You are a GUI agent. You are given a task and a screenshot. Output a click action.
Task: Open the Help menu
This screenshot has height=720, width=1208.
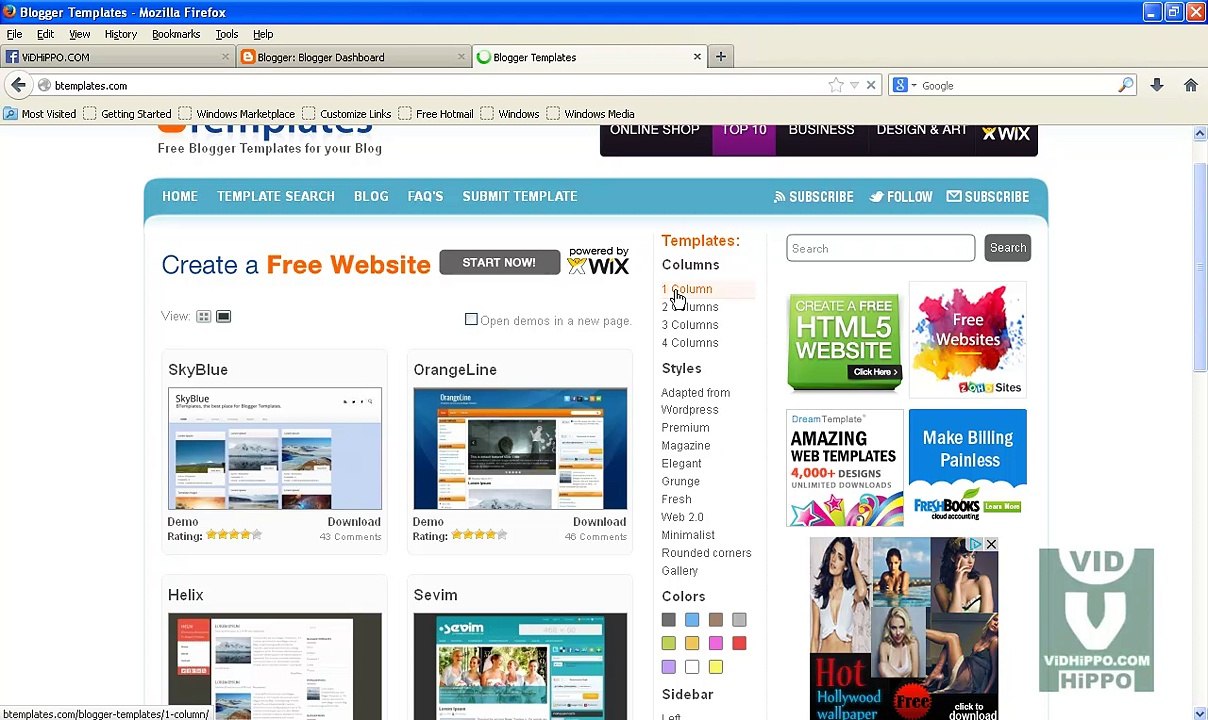(263, 34)
